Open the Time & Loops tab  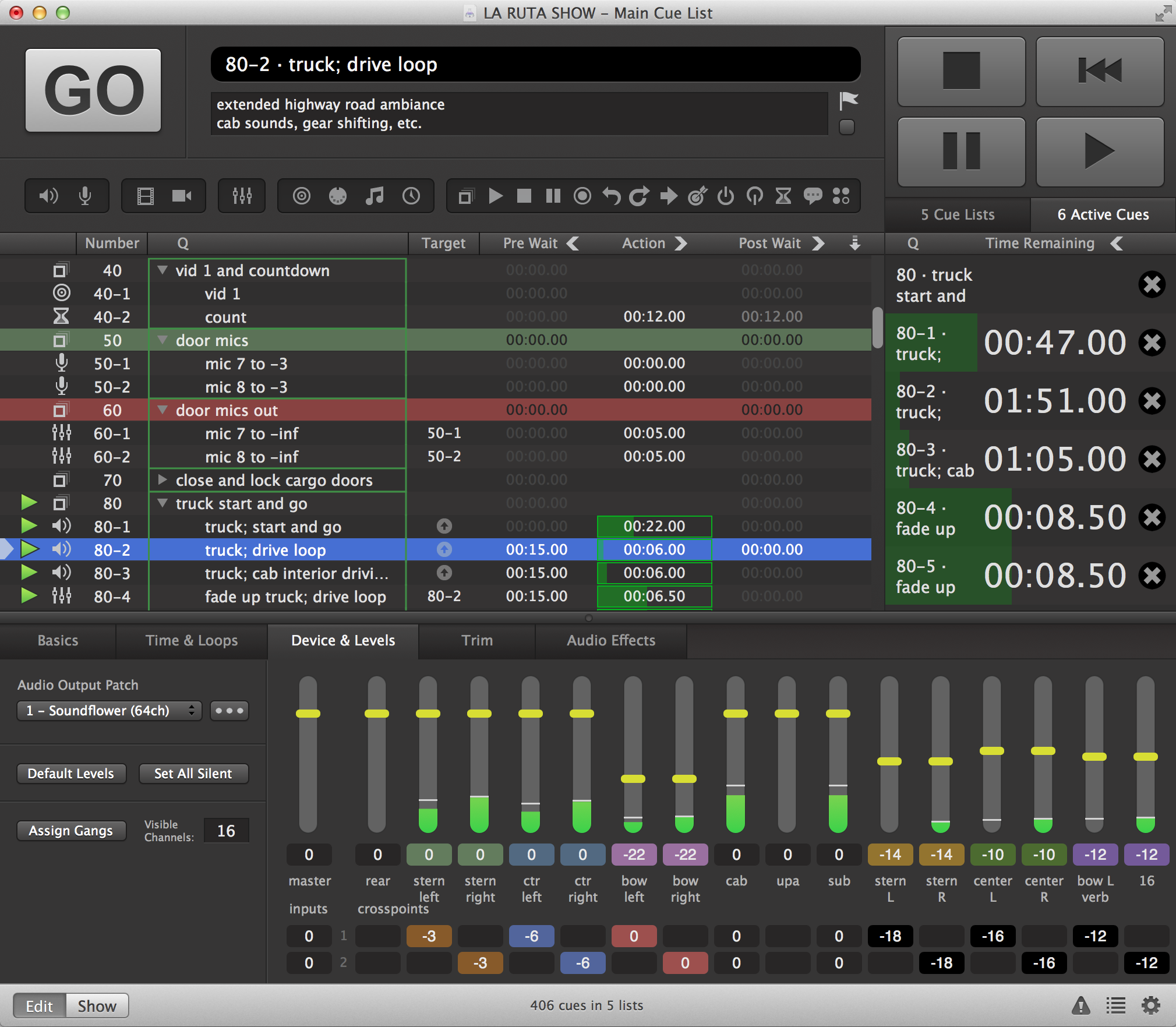click(x=192, y=641)
